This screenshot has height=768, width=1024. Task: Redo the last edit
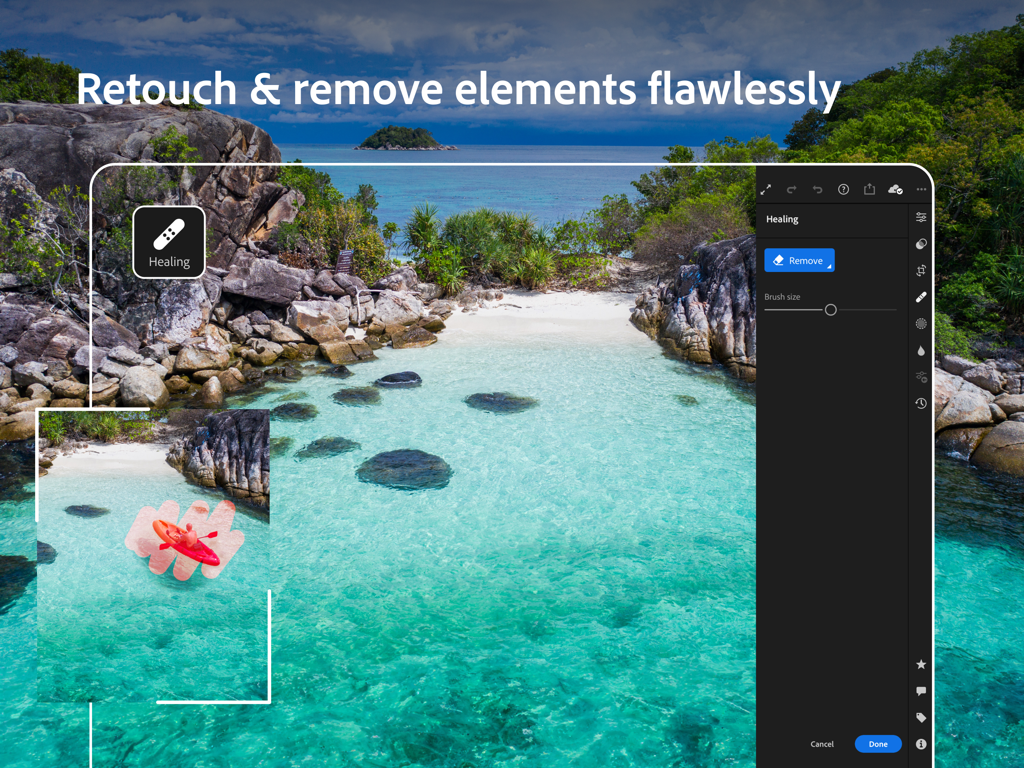(x=791, y=189)
